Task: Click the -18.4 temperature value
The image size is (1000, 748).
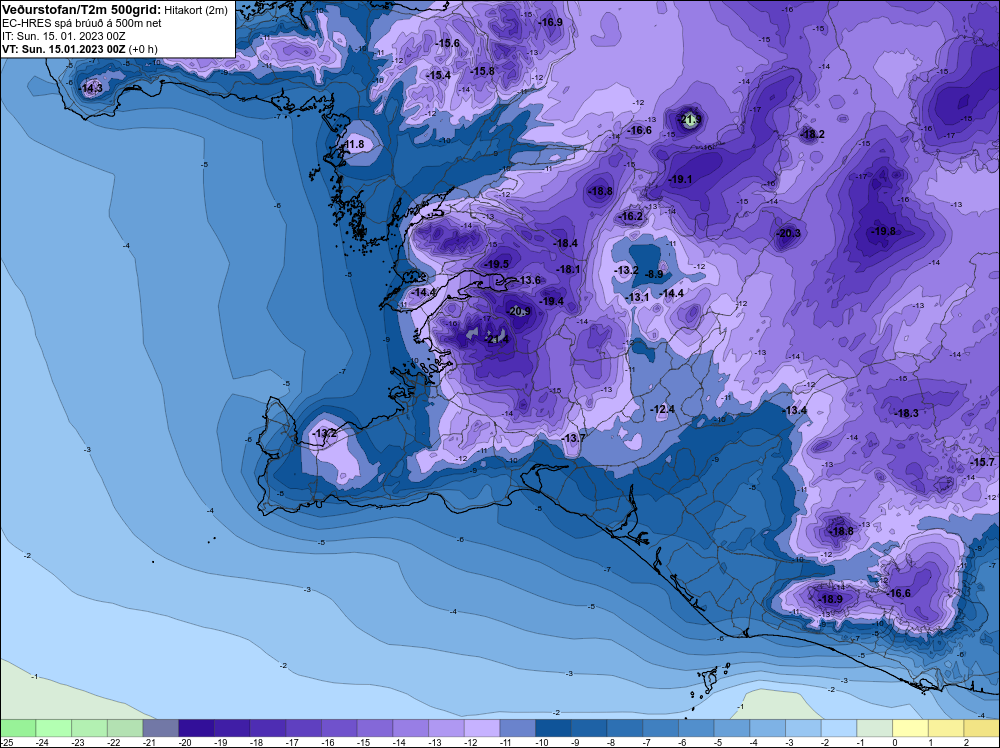Action: (x=565, y=244)
